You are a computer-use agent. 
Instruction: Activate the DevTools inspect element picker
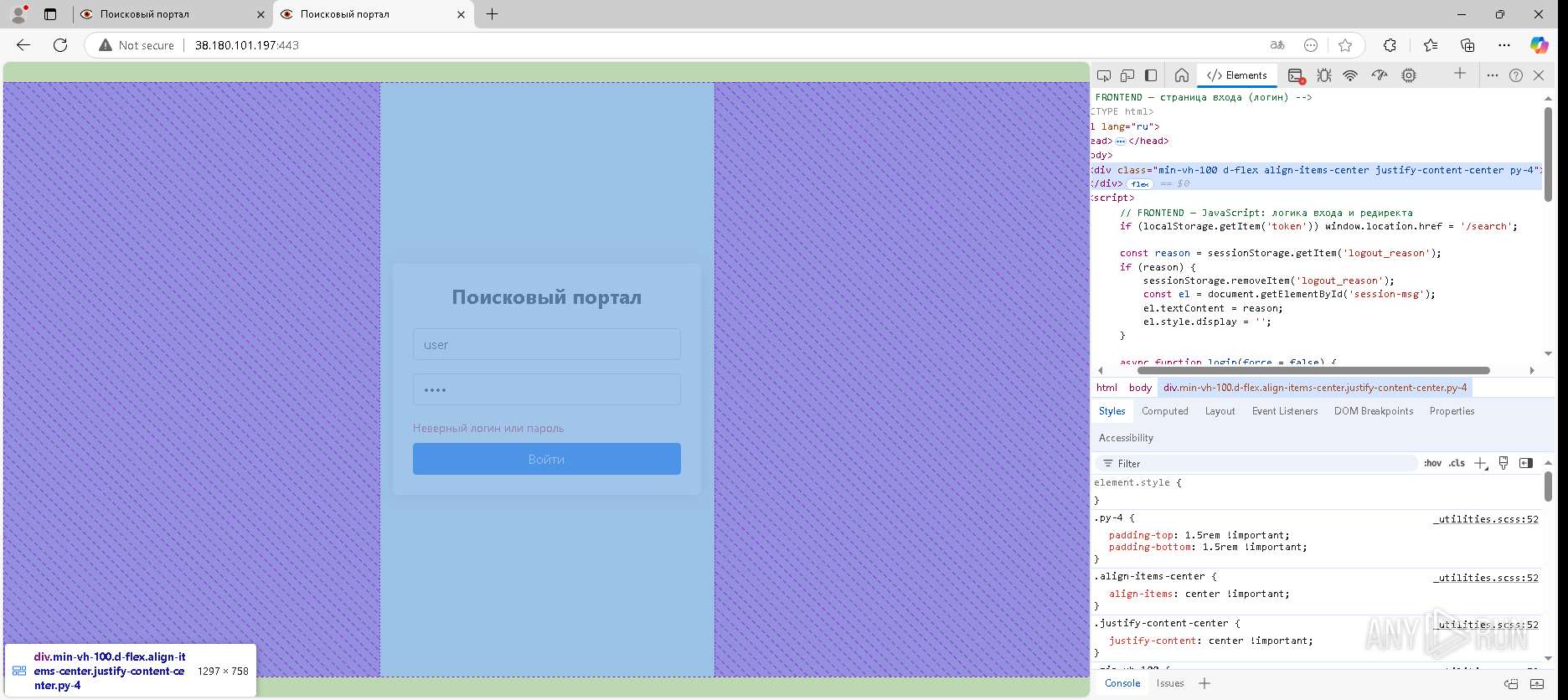(1104, 75)
